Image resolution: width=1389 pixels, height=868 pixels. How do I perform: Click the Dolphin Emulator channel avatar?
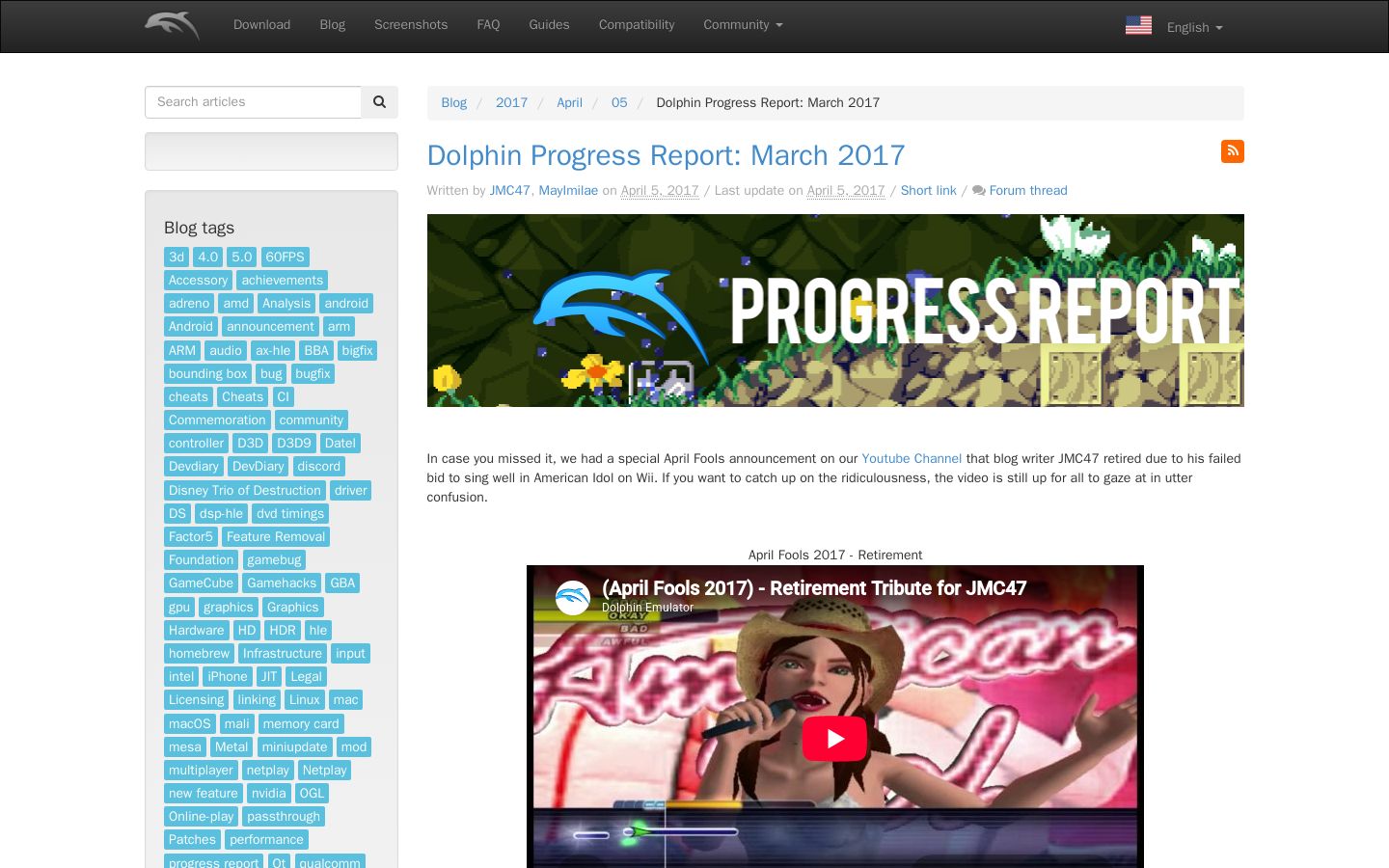pos(572,598)
